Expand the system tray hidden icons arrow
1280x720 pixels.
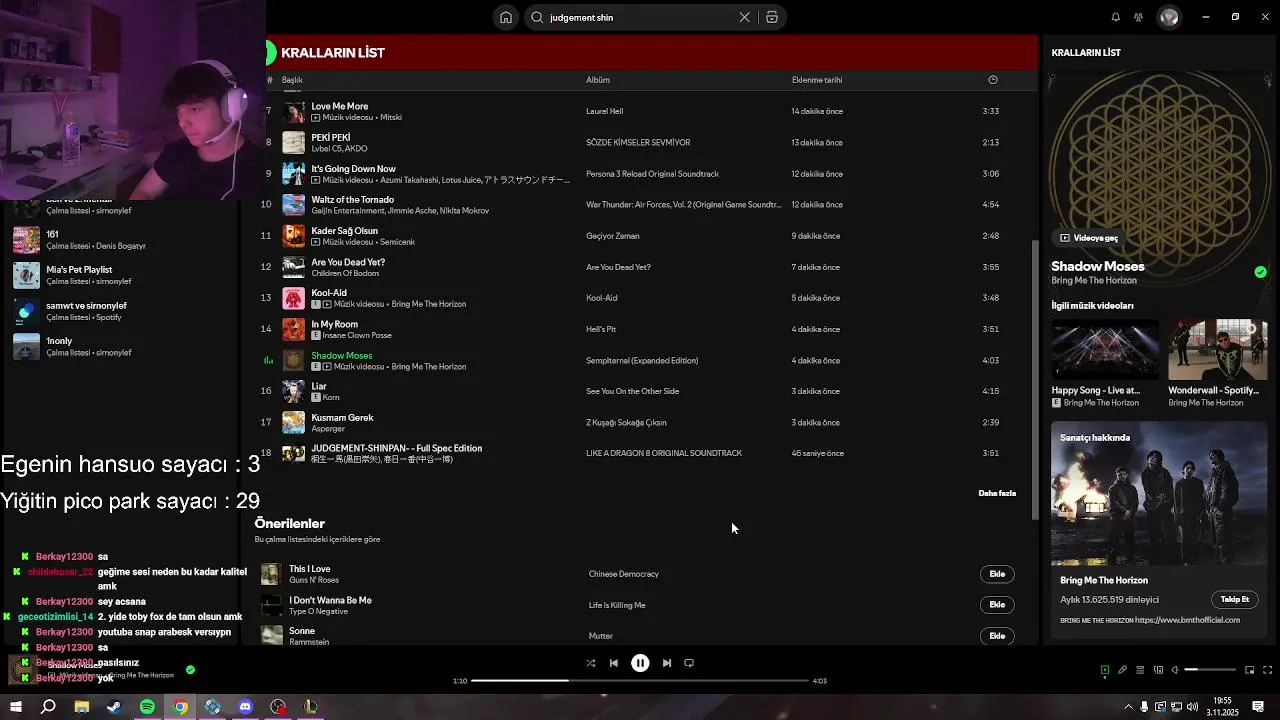coord(1130,707)
